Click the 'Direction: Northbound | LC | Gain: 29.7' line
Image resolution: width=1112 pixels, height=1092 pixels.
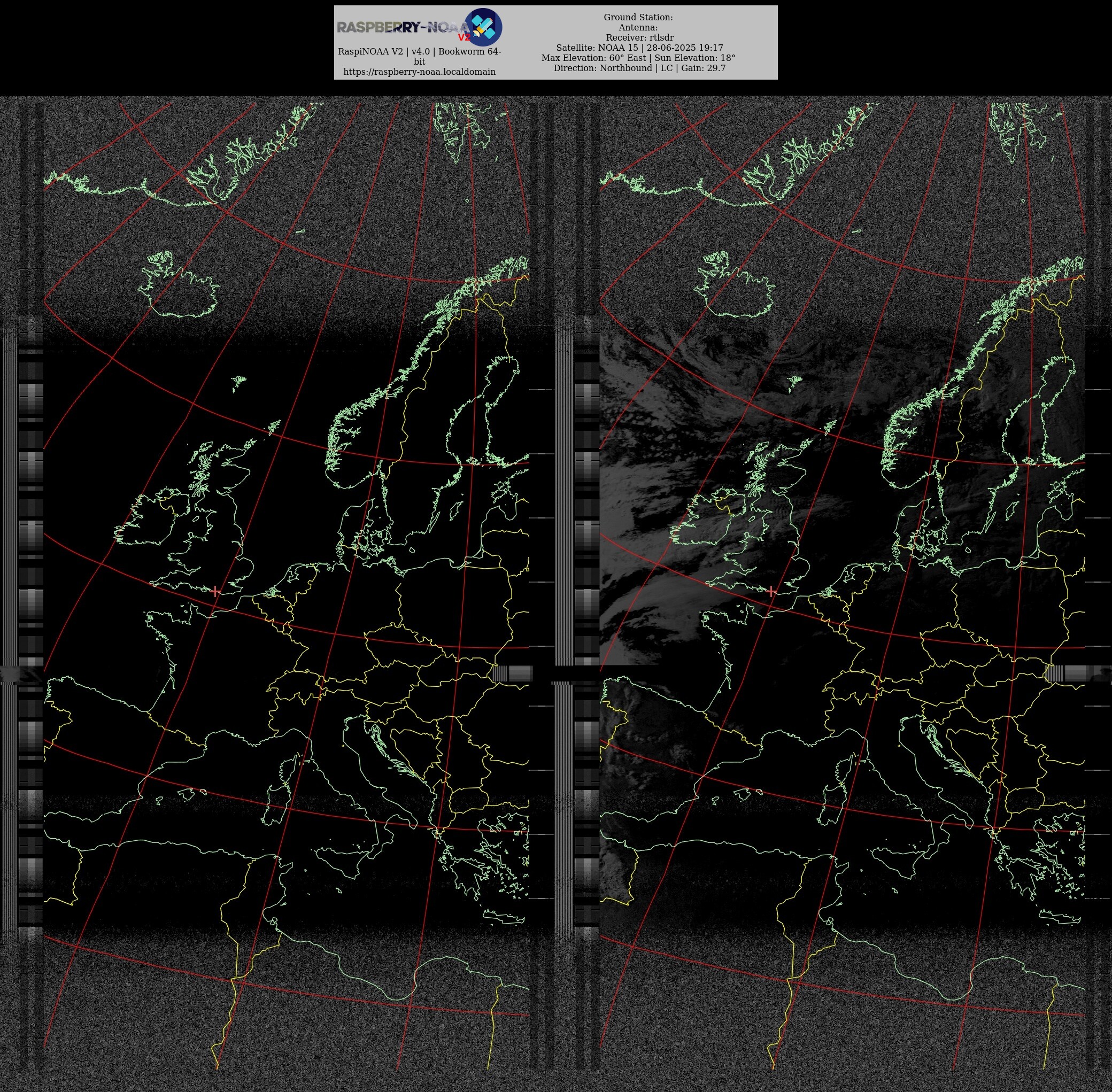pos(639,68)
